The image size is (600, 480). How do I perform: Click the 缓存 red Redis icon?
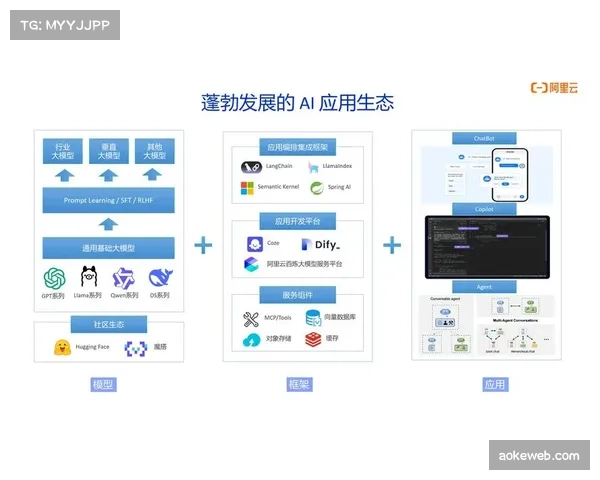tap(313, 339)
